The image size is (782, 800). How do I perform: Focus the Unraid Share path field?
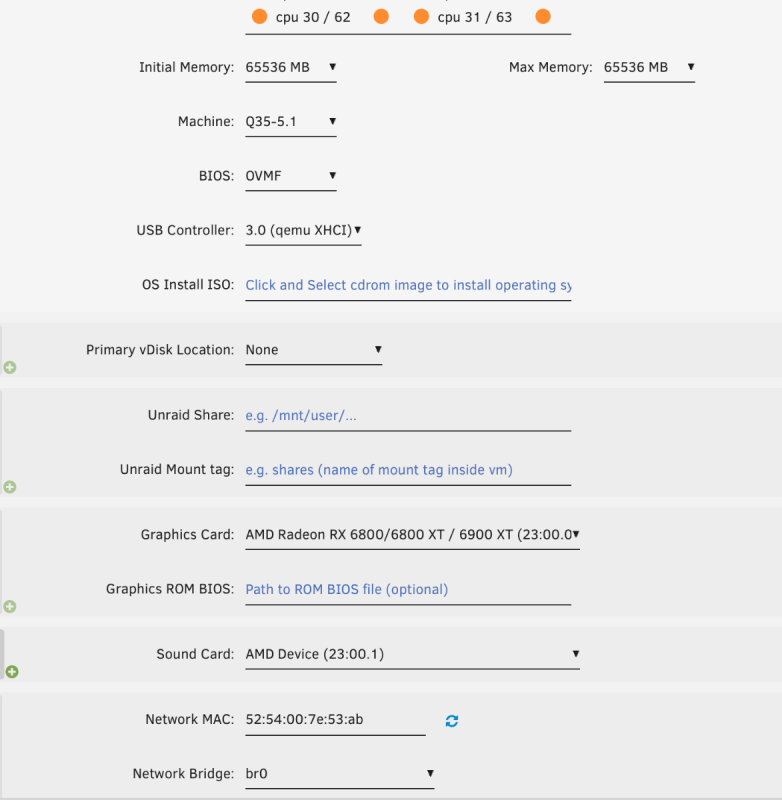point(408,415)
